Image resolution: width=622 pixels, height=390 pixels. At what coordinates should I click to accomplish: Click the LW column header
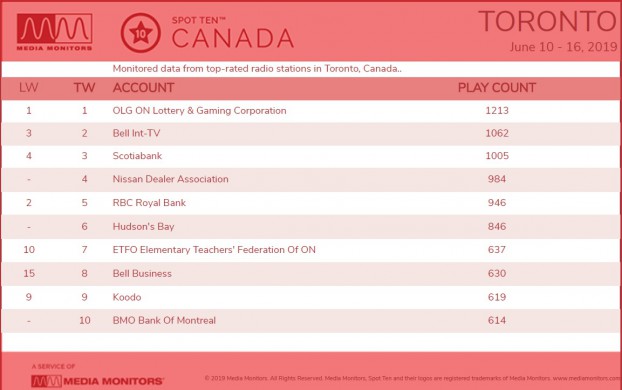pyautogui.click(x=29, y=88)
